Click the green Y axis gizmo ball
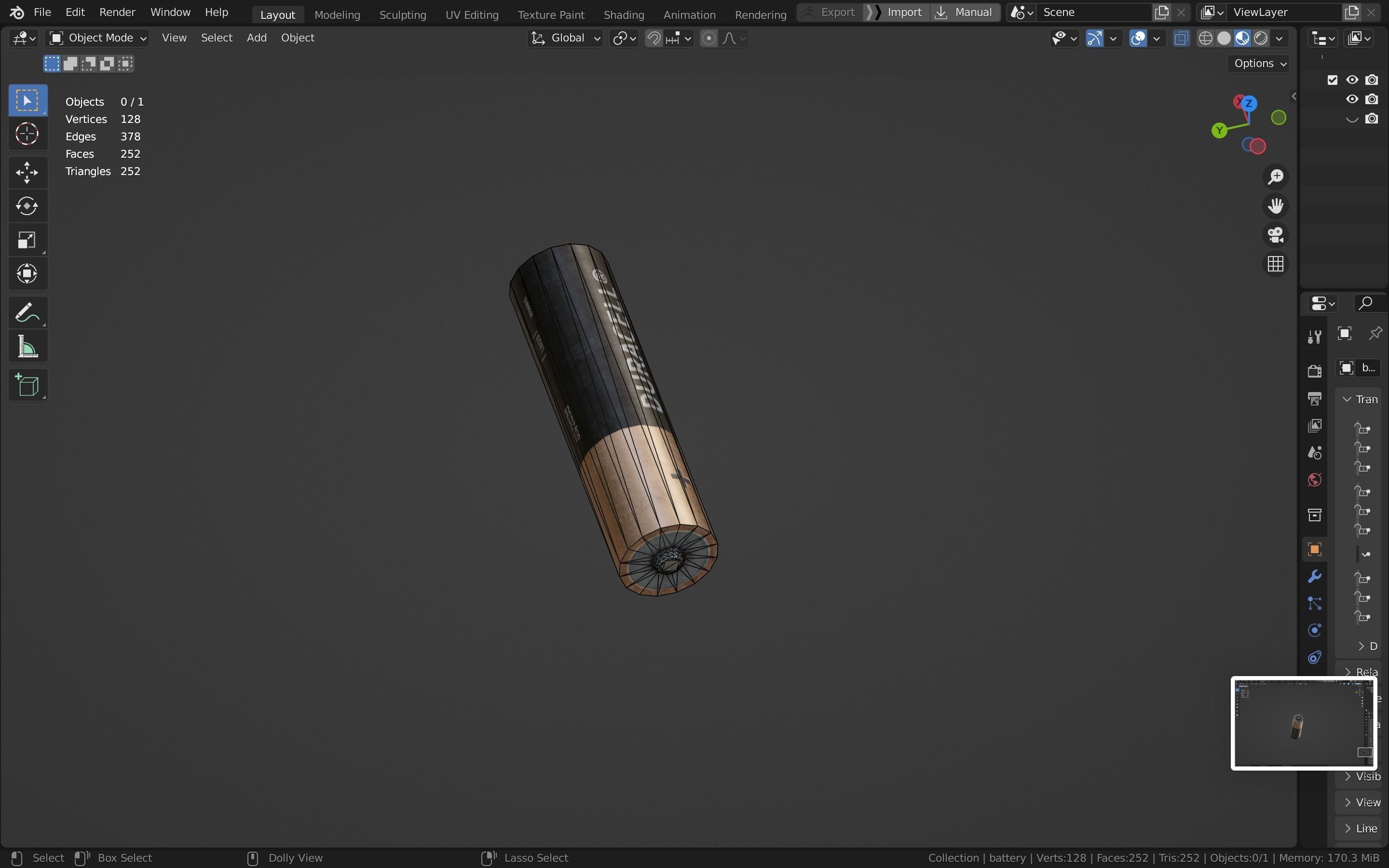The image size is (1389, 868). (1220, 131)
